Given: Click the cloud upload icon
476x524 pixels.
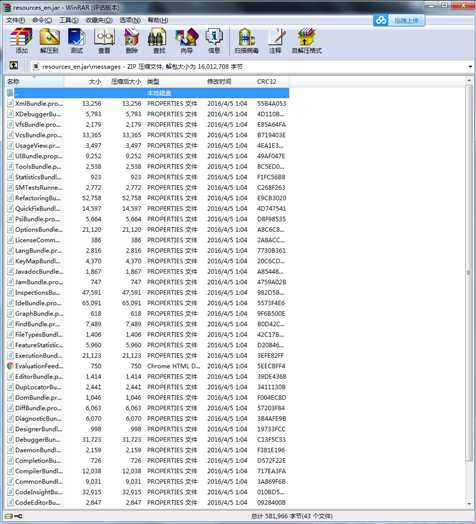Looking at the screenshot, I should (380, 20).
